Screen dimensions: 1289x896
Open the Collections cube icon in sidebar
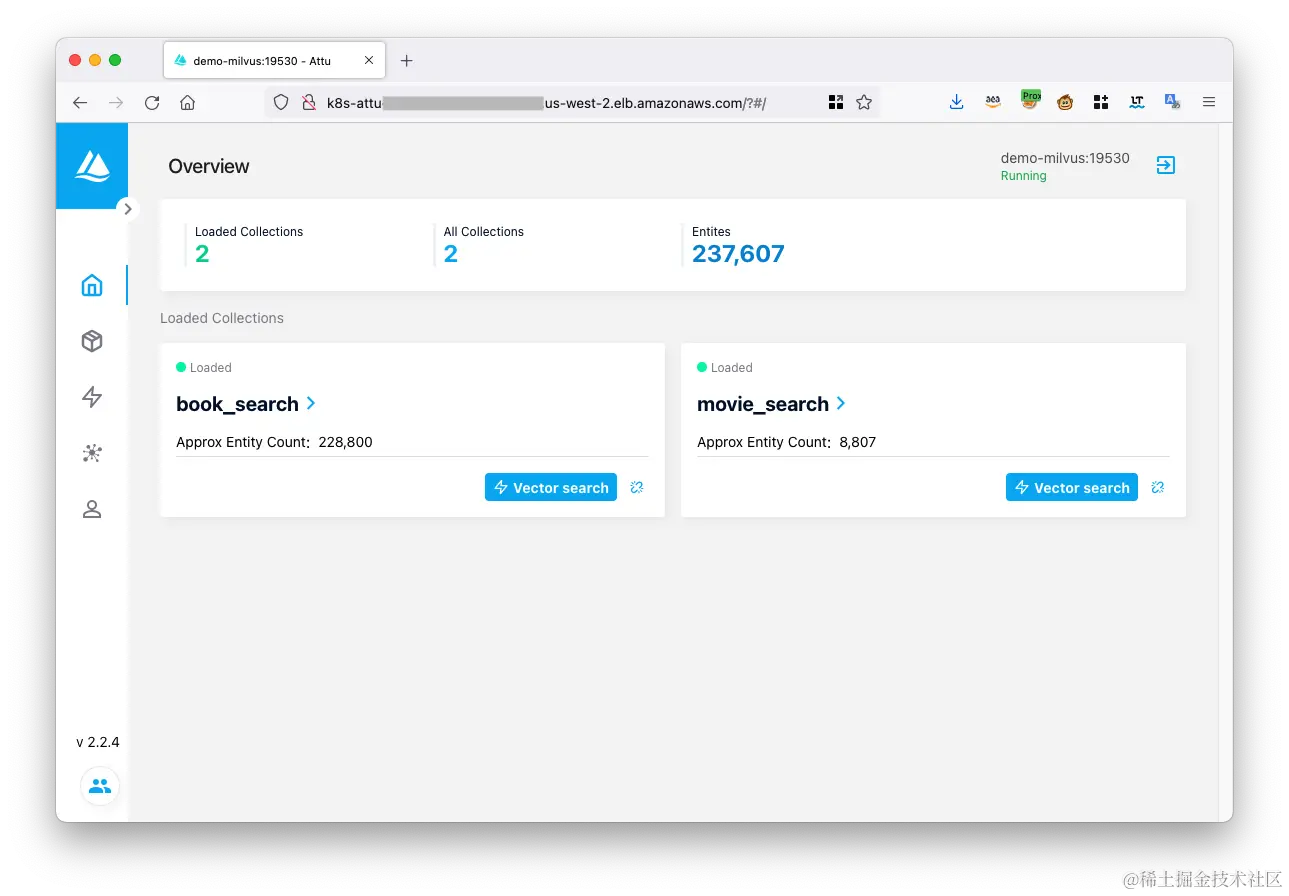(92, 342)
